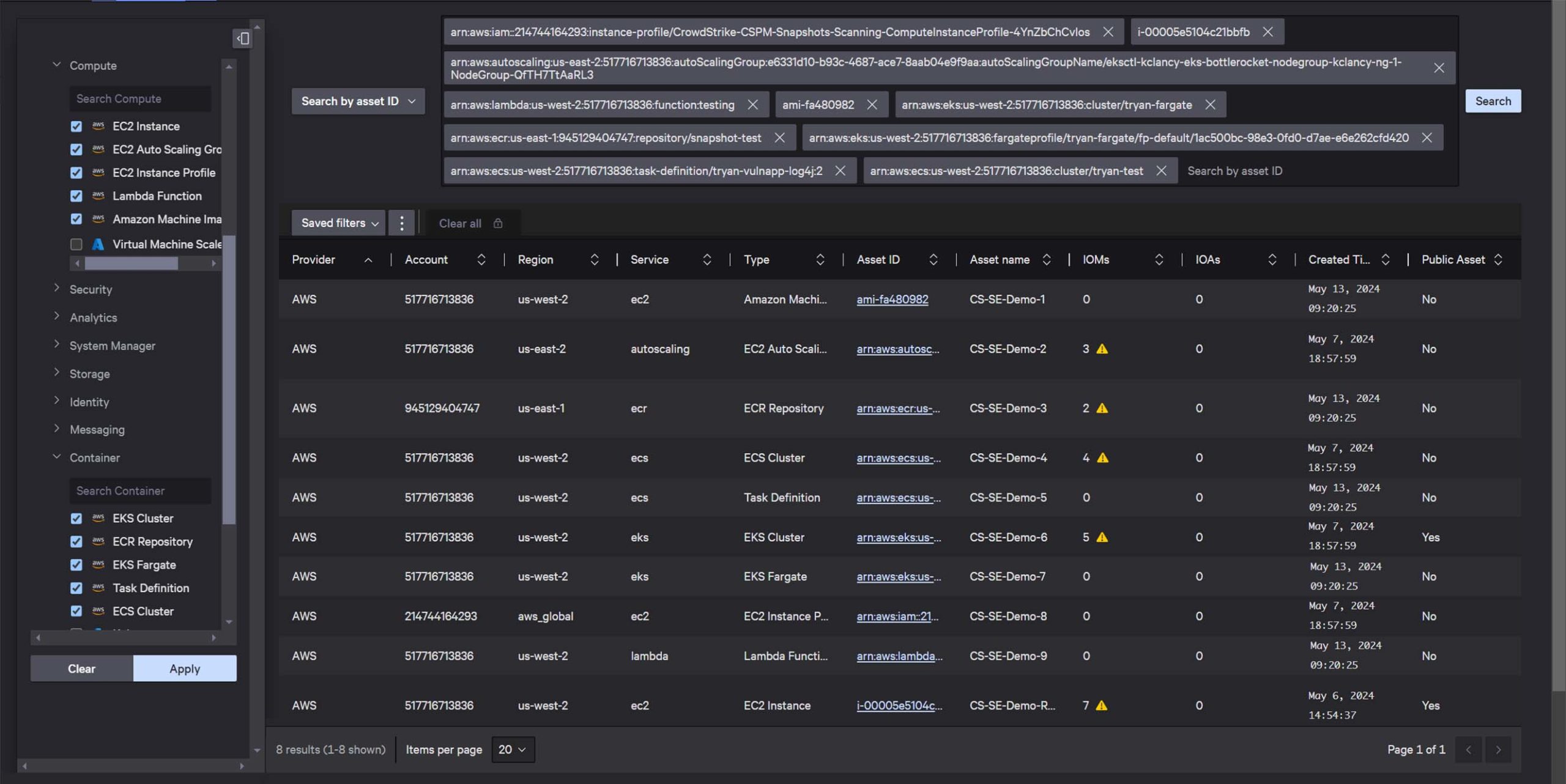The width and height of the screenshot is (1566, 784).
Task: Sort table by Asset ID column
Action: (933, 260)
